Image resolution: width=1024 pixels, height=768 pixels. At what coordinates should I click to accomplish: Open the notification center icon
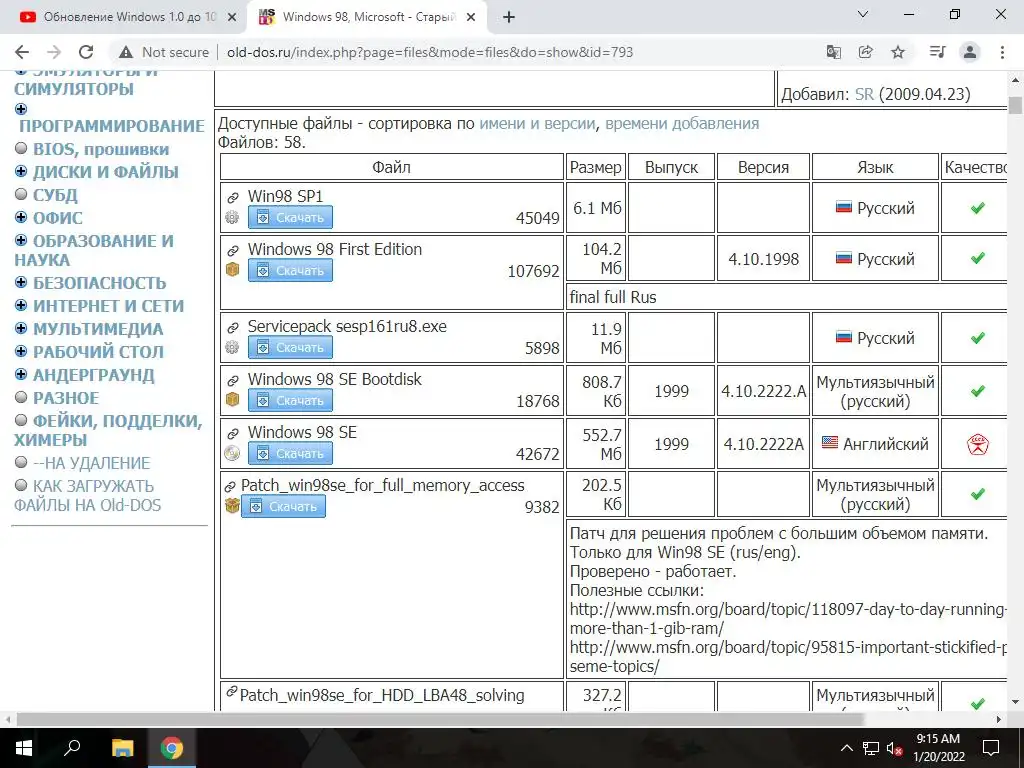point(991,748)
